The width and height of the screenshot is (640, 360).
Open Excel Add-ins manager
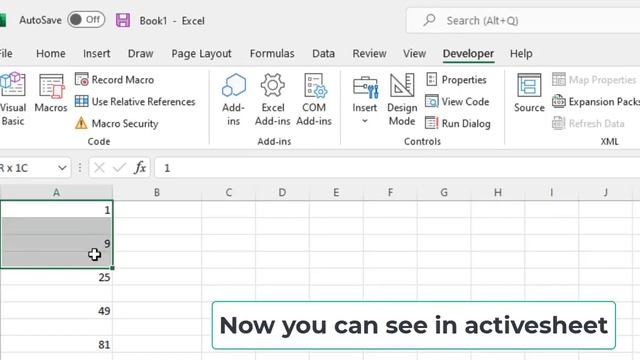click(273, 99)
